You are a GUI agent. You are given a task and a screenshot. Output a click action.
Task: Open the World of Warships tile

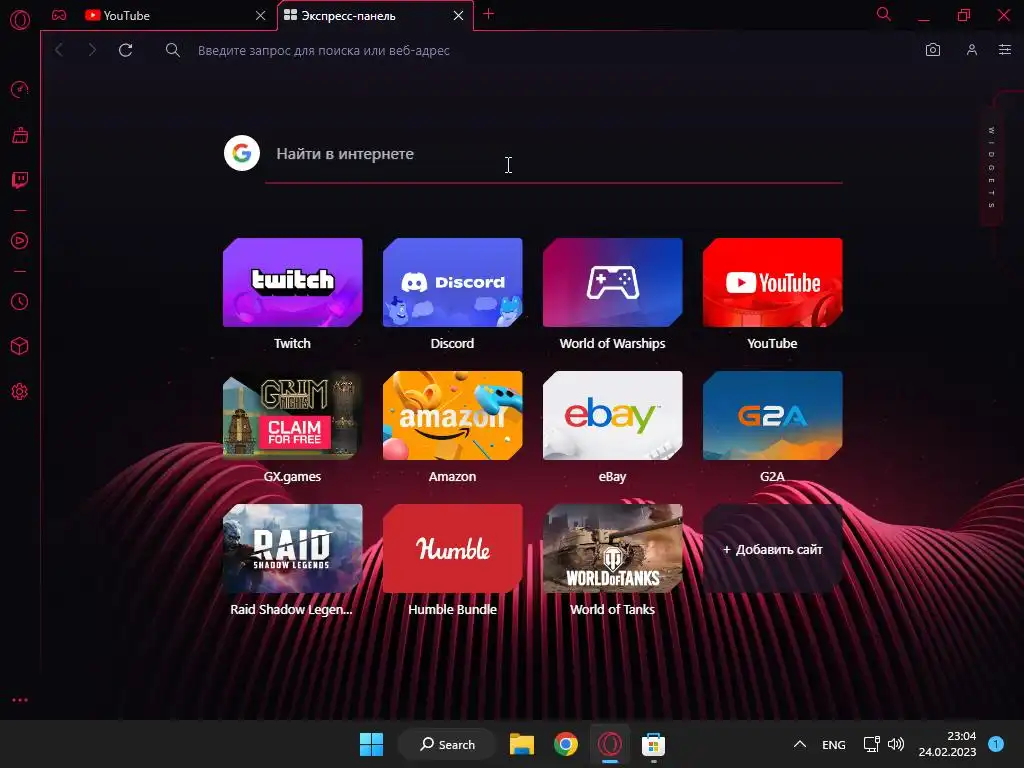tap(613, 283)
